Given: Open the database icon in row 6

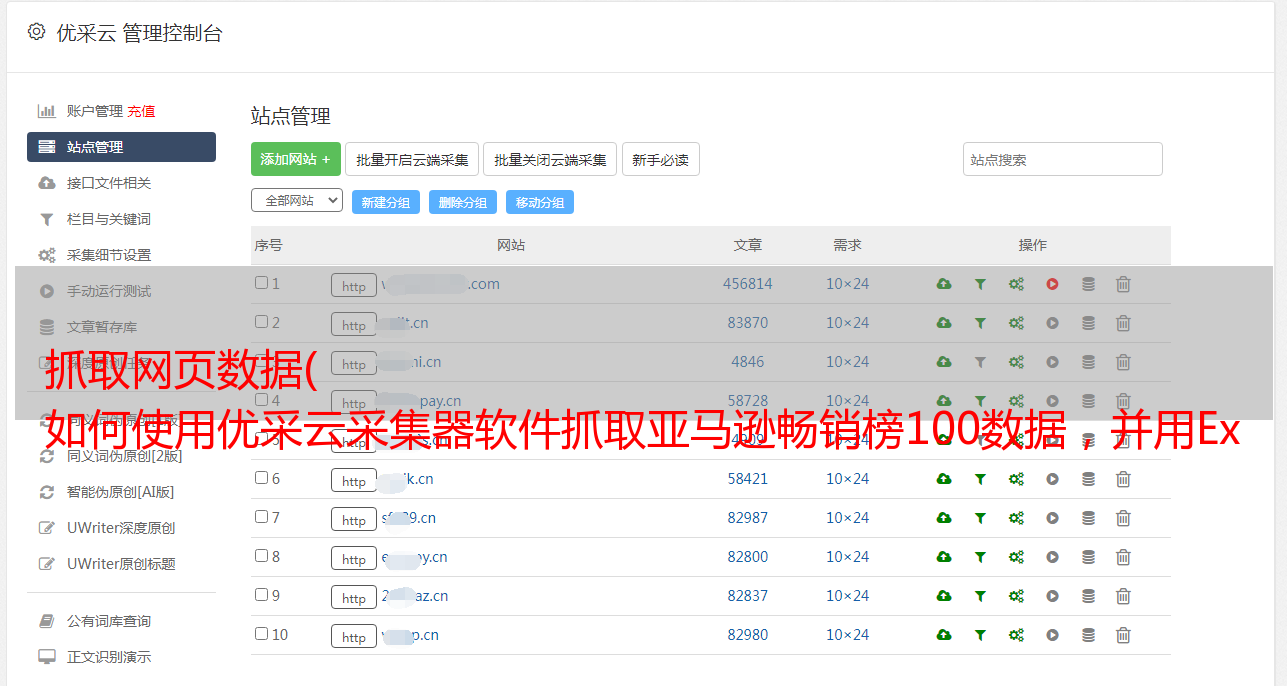Looking at the screenshot, I should [x=1088, y=479].
